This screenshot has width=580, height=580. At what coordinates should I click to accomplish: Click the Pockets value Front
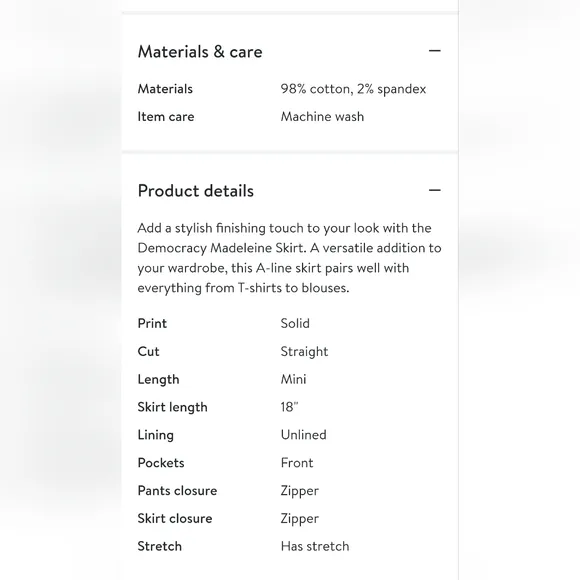coord(297,463)
